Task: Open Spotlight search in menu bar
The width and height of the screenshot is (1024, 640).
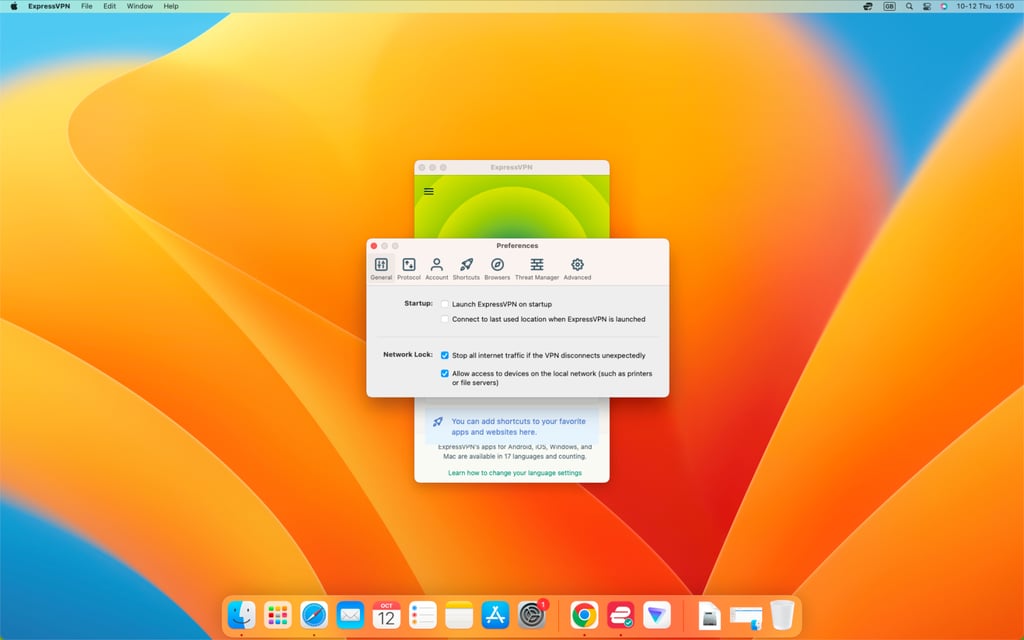Action: click(x=909, y=6)
